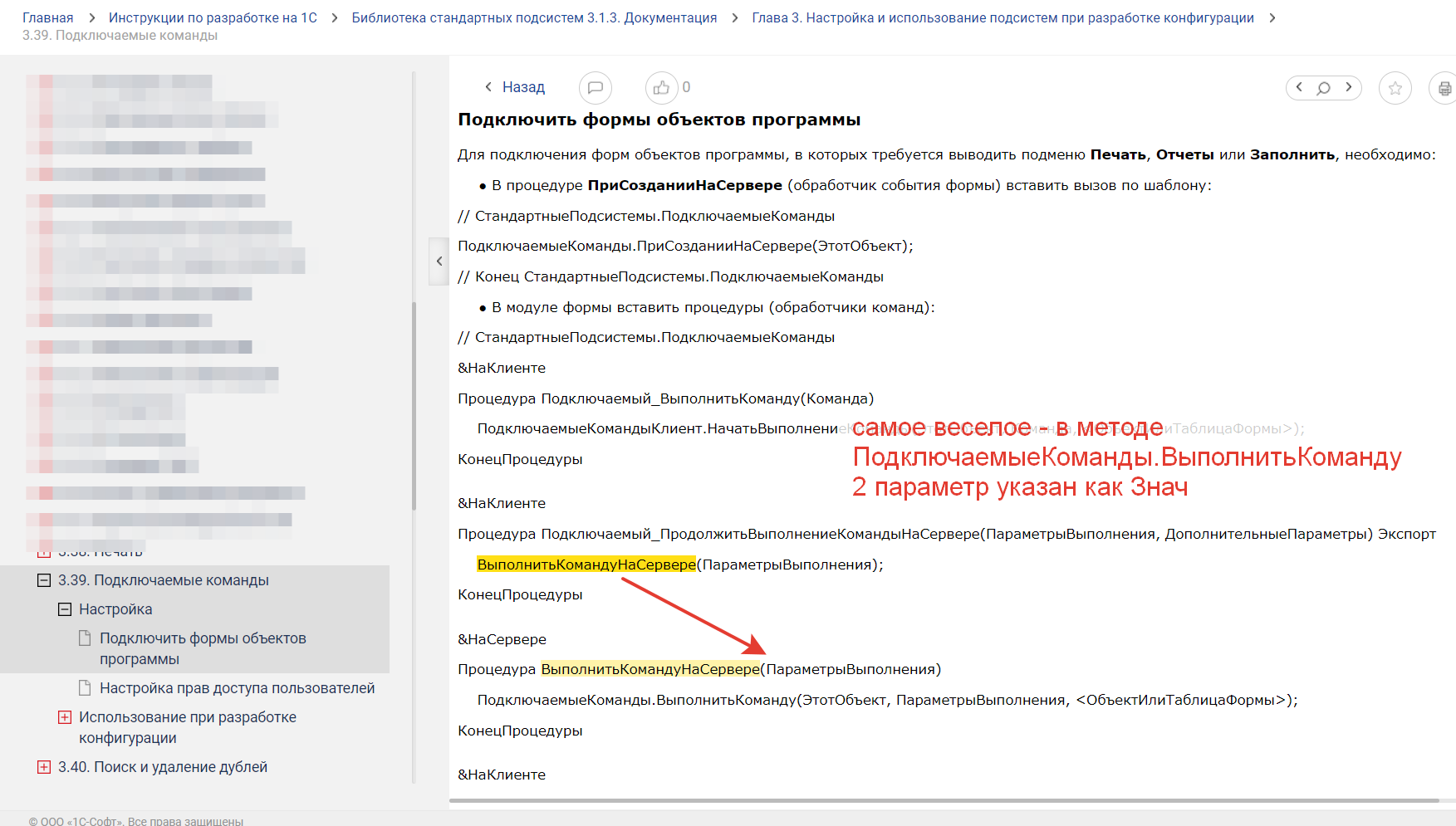
Task: Click the bold ПриСозданииНаСервере text
Action: 684,185
